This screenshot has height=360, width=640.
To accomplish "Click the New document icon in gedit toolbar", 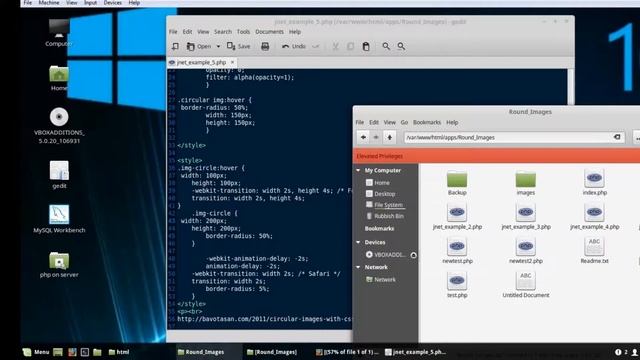I will coord(175,46).
